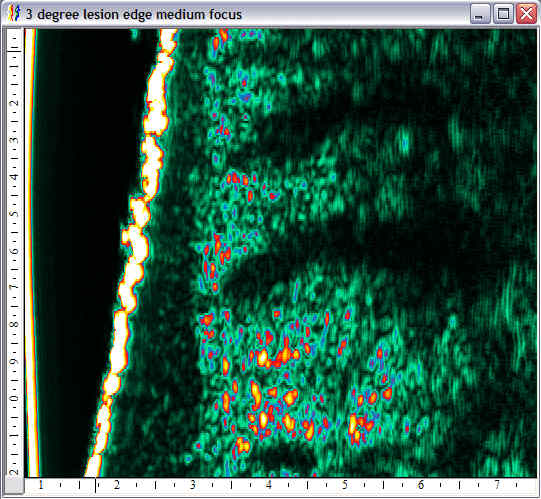Click mark 5 on the vertical ruler
Viewport: 541px width, 499px height.
pos(15,214)
